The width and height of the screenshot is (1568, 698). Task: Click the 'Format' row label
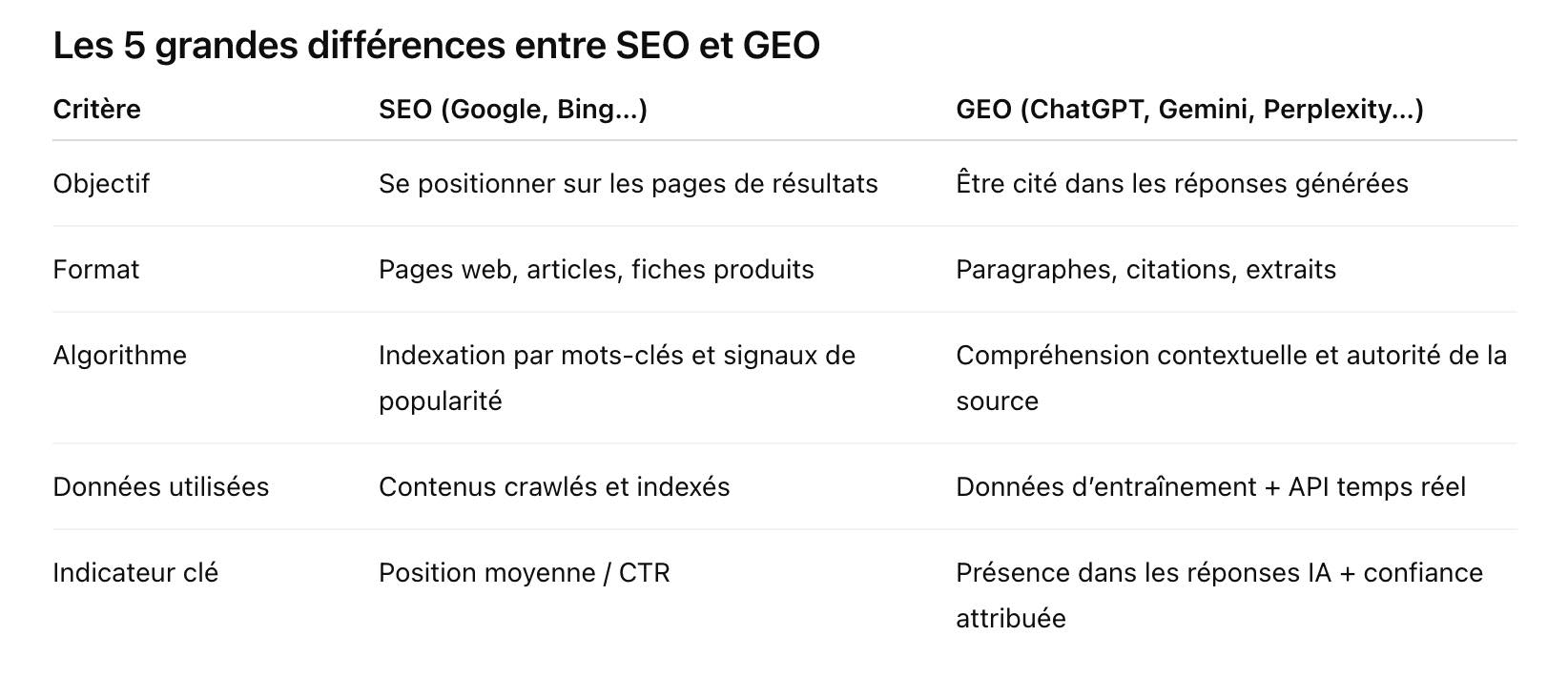coord(95,269)
